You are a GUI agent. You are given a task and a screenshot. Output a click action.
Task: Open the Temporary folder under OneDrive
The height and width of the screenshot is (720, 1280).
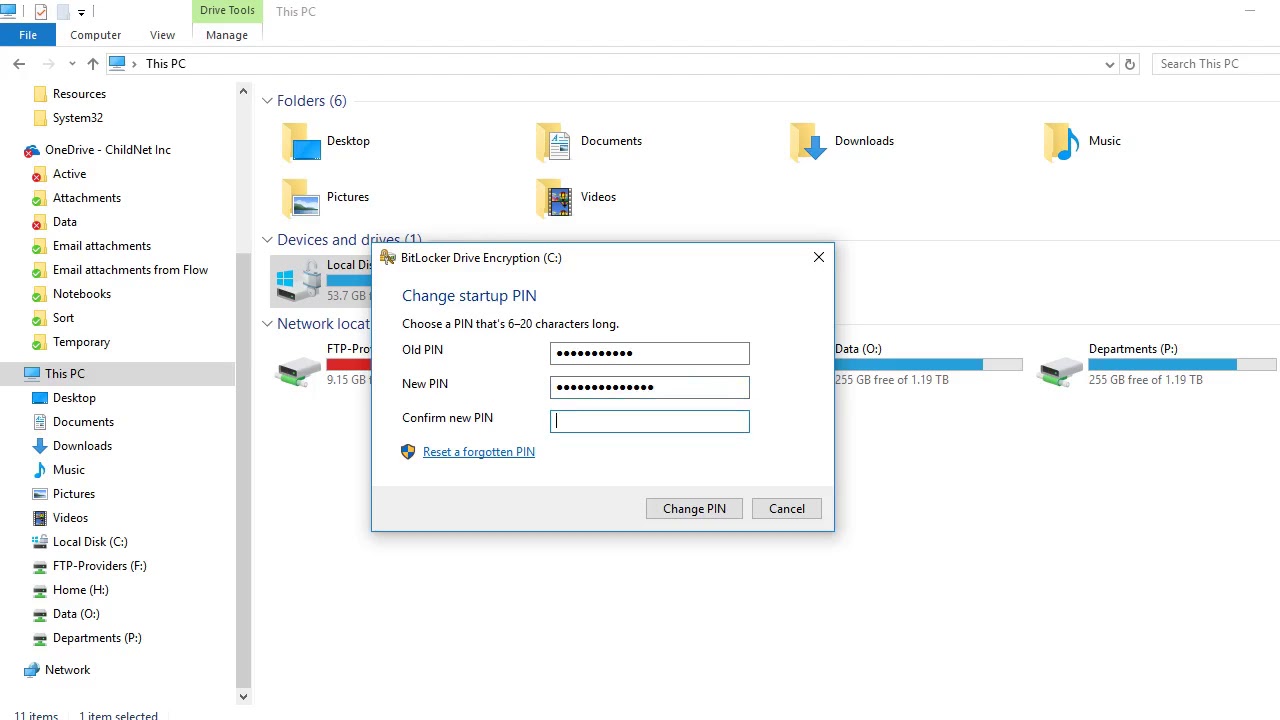click(x=82, y=342)
